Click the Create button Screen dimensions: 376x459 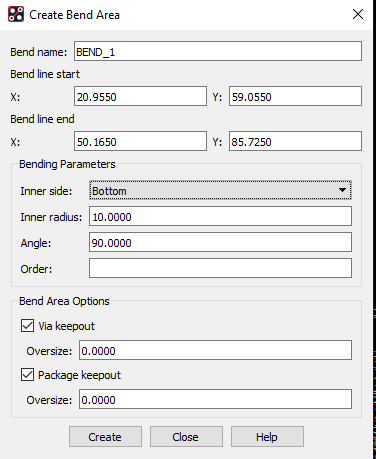[105, 437]
